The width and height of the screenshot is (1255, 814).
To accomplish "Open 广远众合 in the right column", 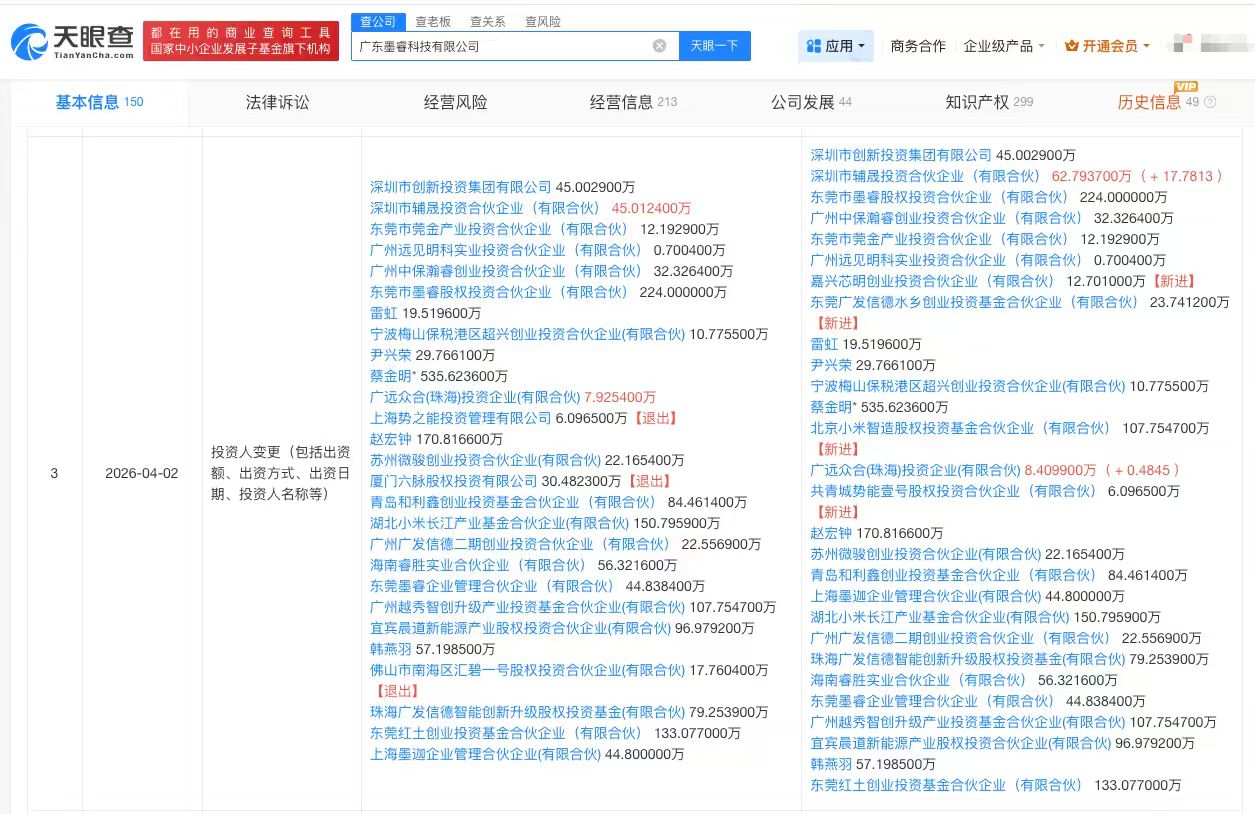I will pos(915,470).
